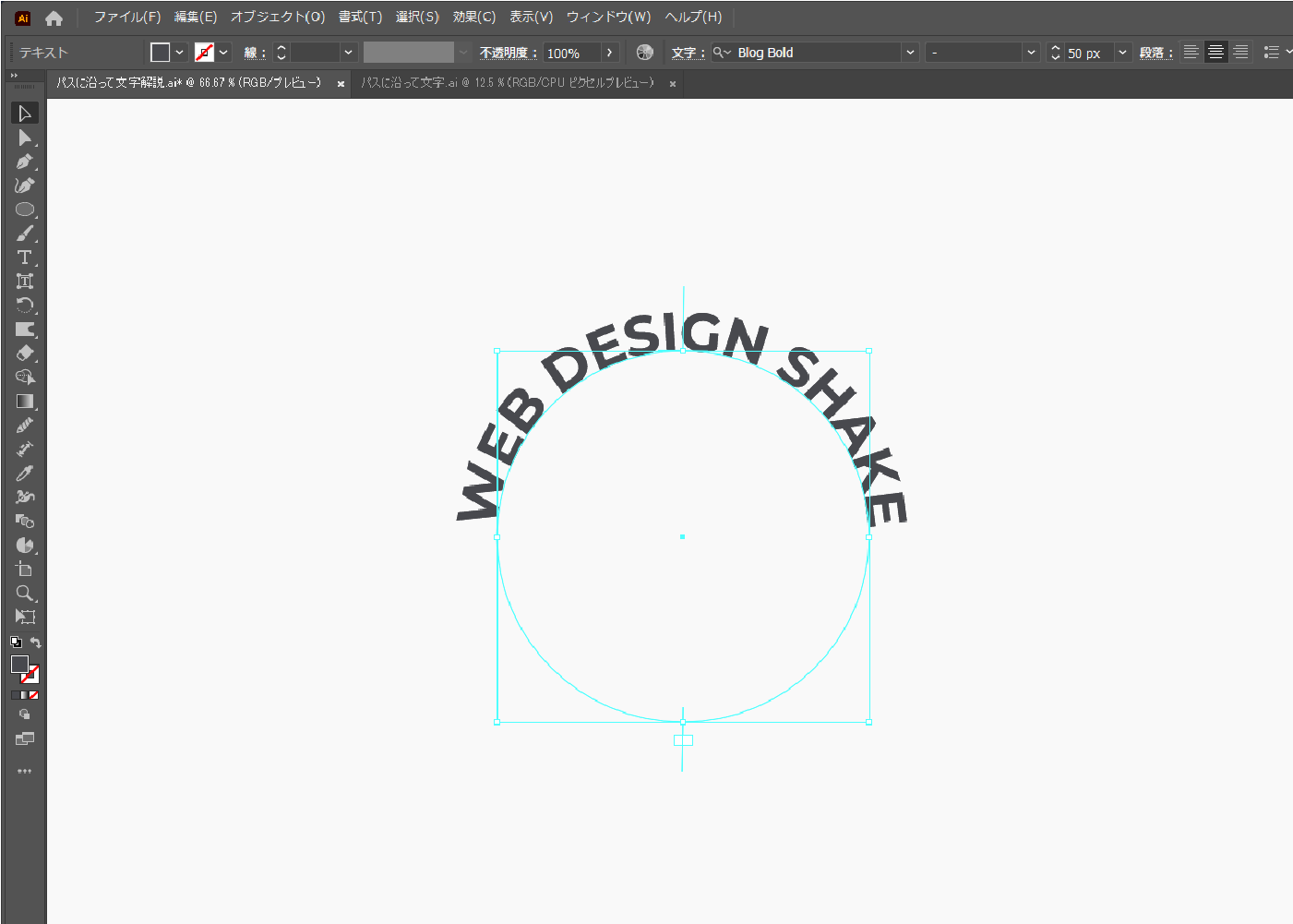Activate the Eyedropper tool
This screenshot has width=1293, height=924.
[24, 474]
